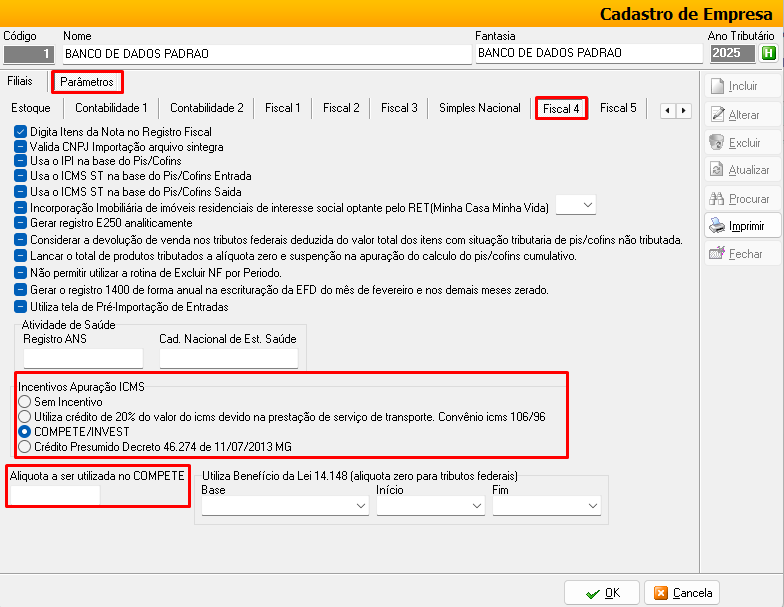Open the Fiscal 3 tab
This screenshot has height=607, width=784.
pyautogui.click(x=399, y=108)
